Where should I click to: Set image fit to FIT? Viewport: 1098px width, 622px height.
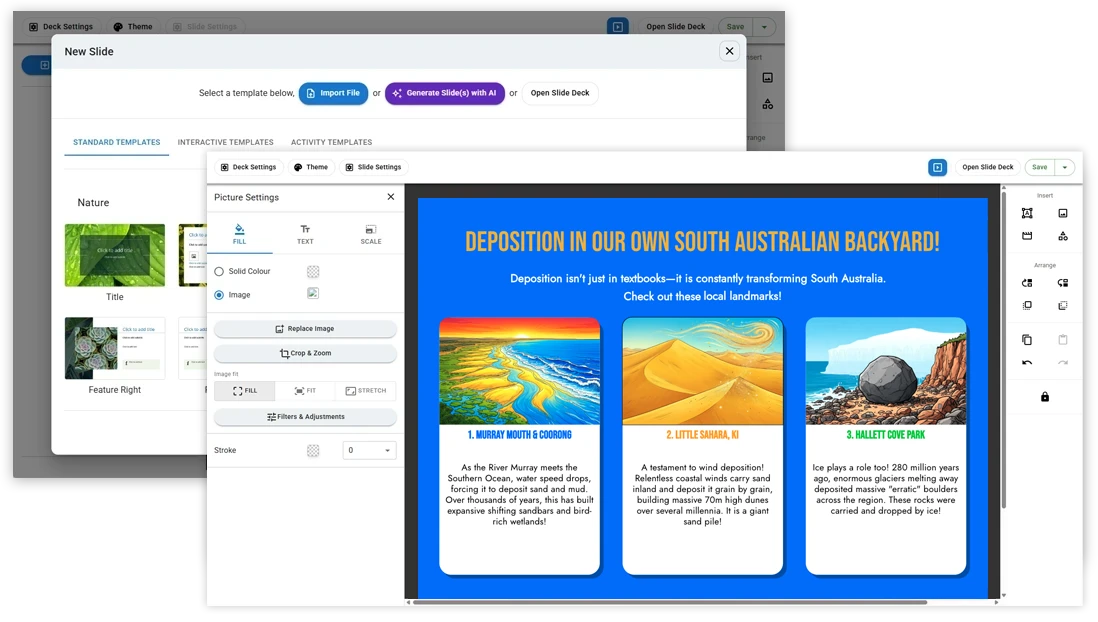[305, 391]
